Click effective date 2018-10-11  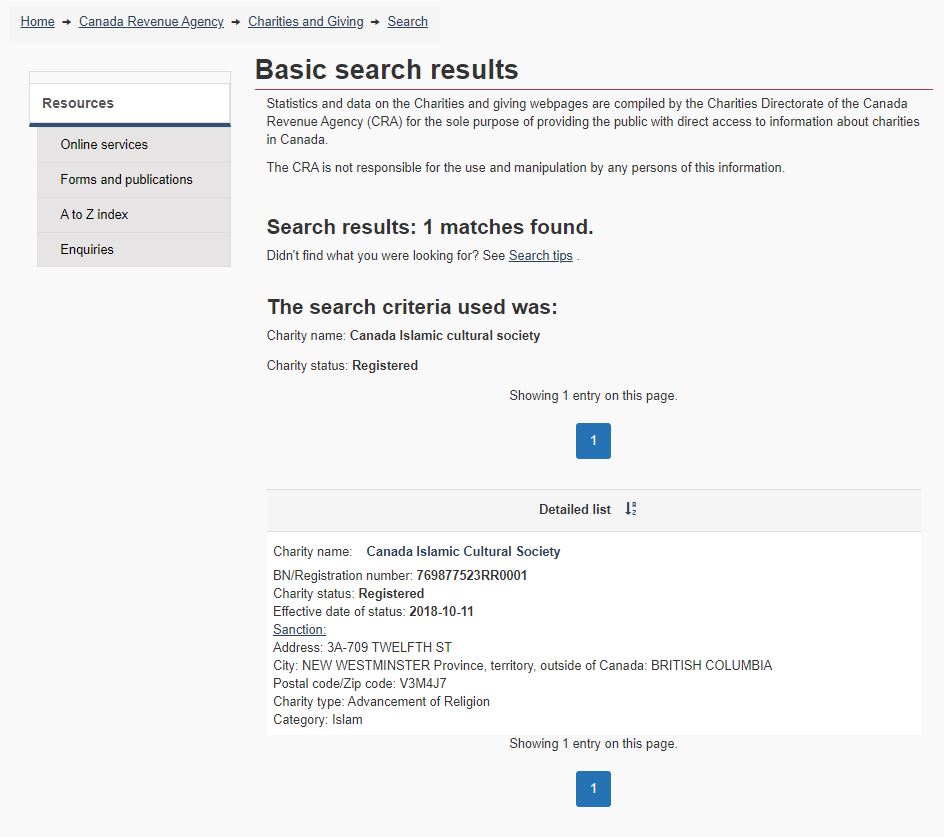(441, 611)
